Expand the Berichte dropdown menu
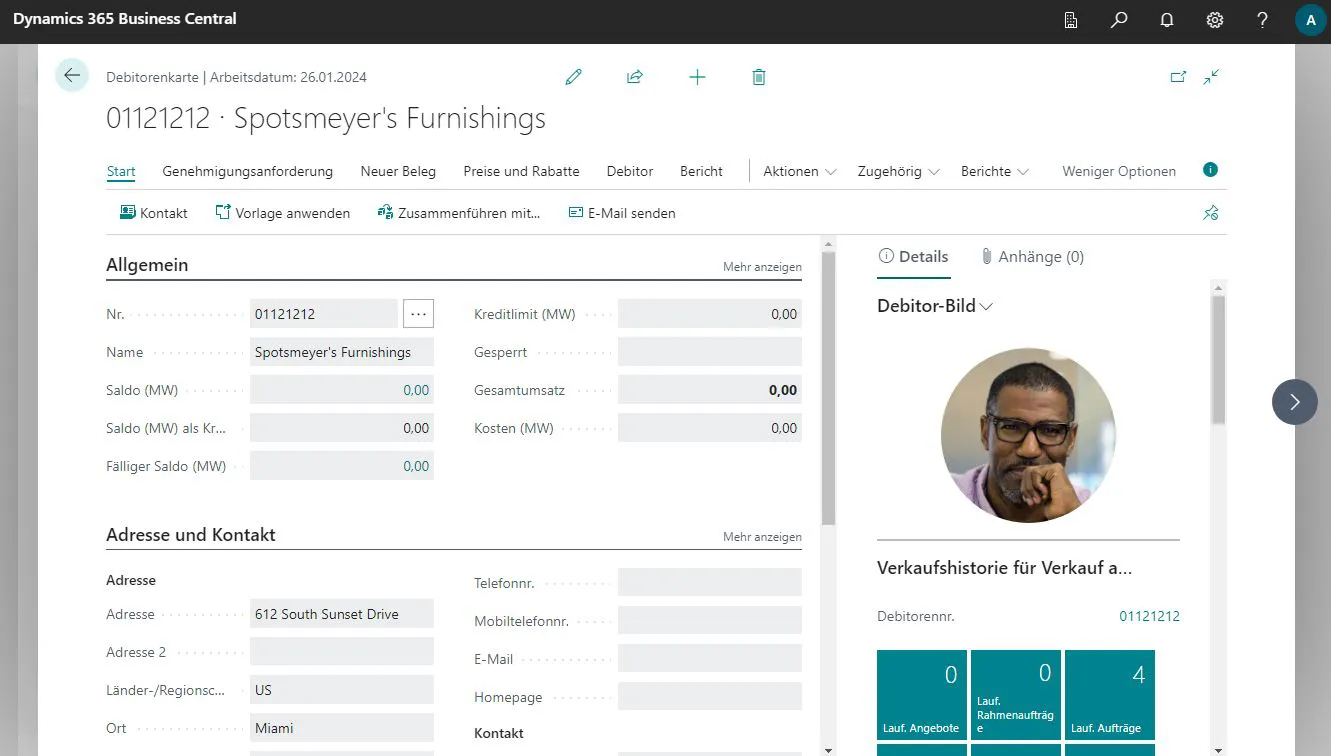The height and width of the screenshot is (756, 1331). click(x=995, y=171)
